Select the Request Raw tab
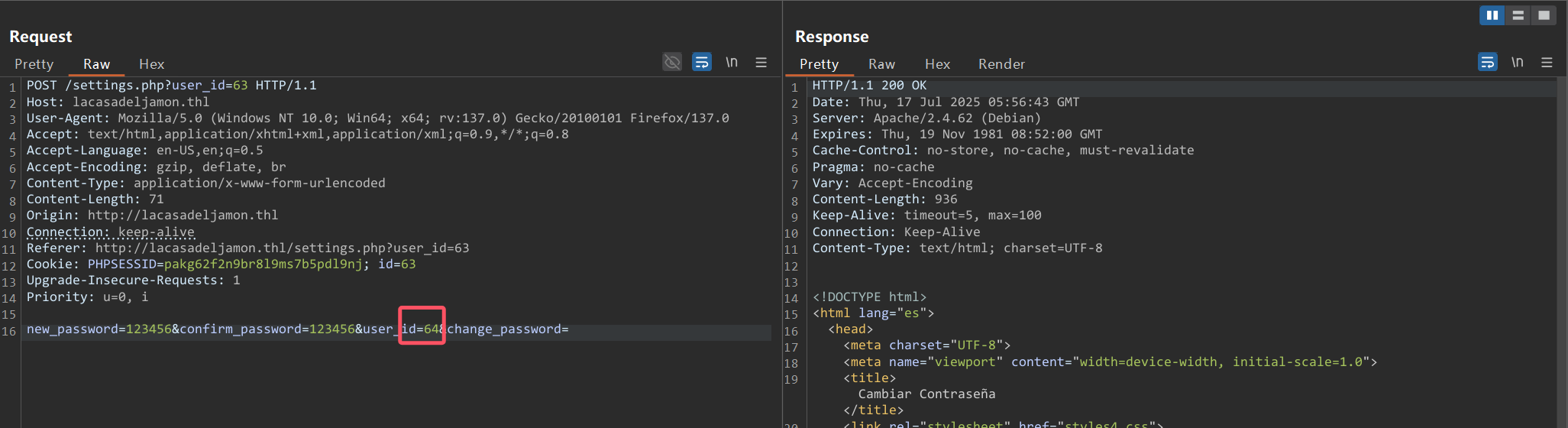1568x428 pixels. (96, 64)
